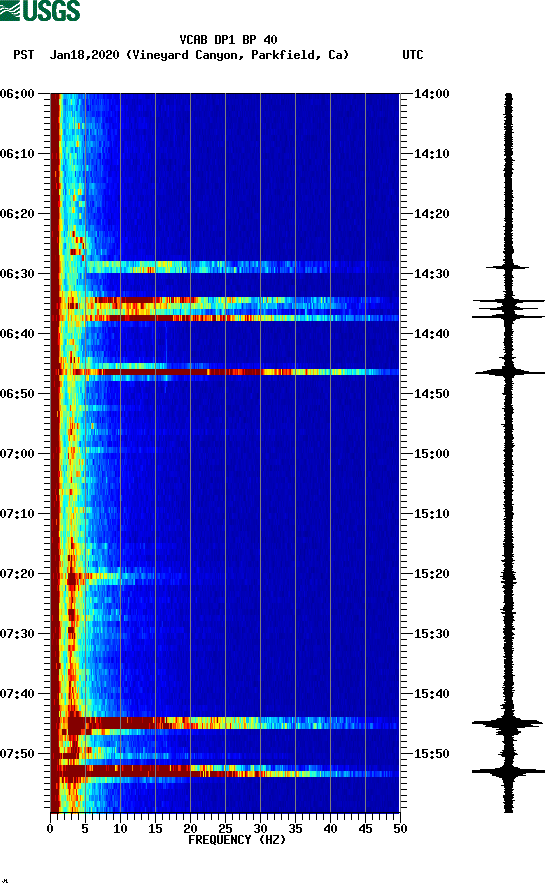The height and width of the screenshot is (892, 552).
Task: Click the 06:20 PST time label
Action: [17, 214]
